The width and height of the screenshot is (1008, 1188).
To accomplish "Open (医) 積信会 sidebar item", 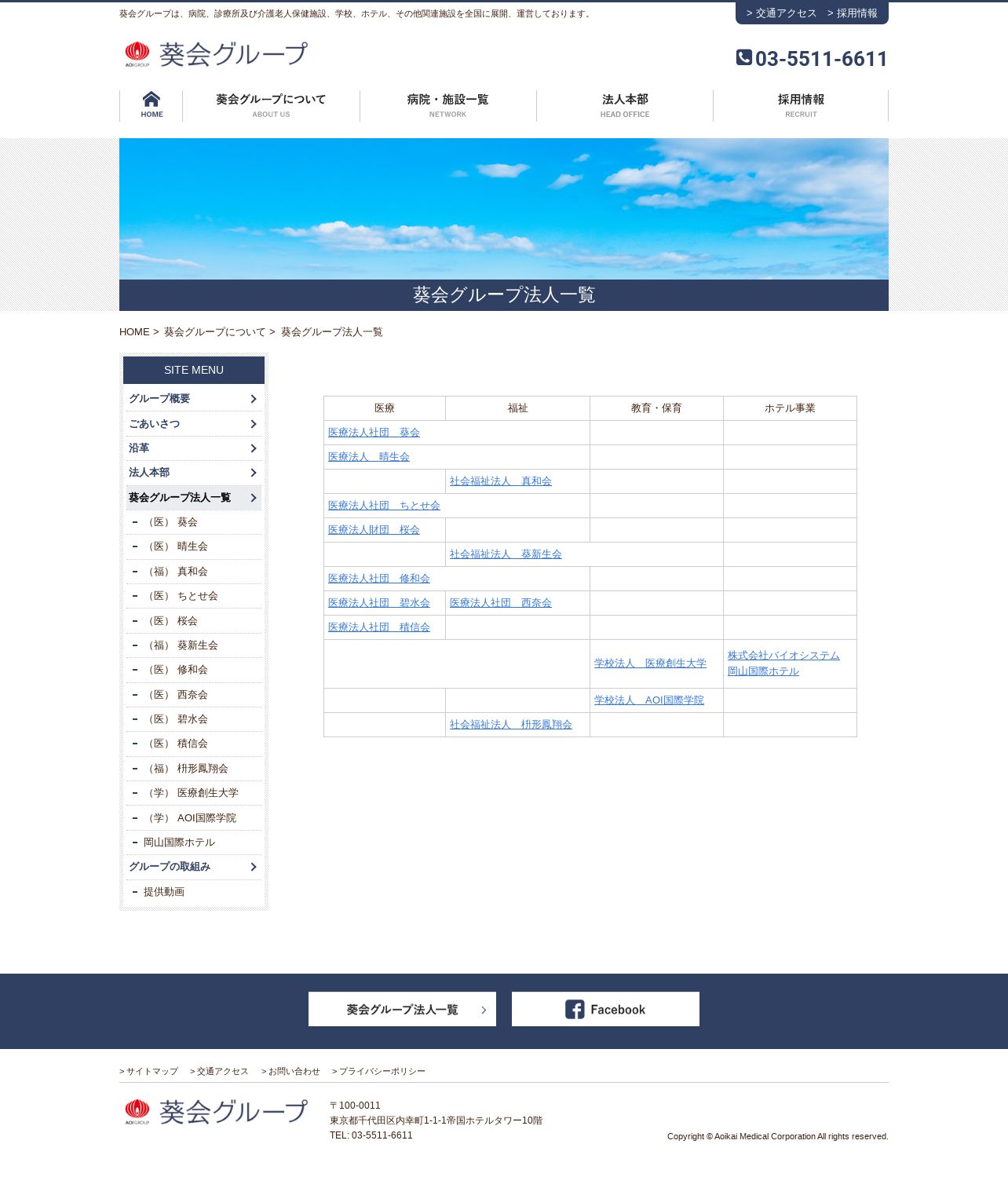I will [193, 744].
